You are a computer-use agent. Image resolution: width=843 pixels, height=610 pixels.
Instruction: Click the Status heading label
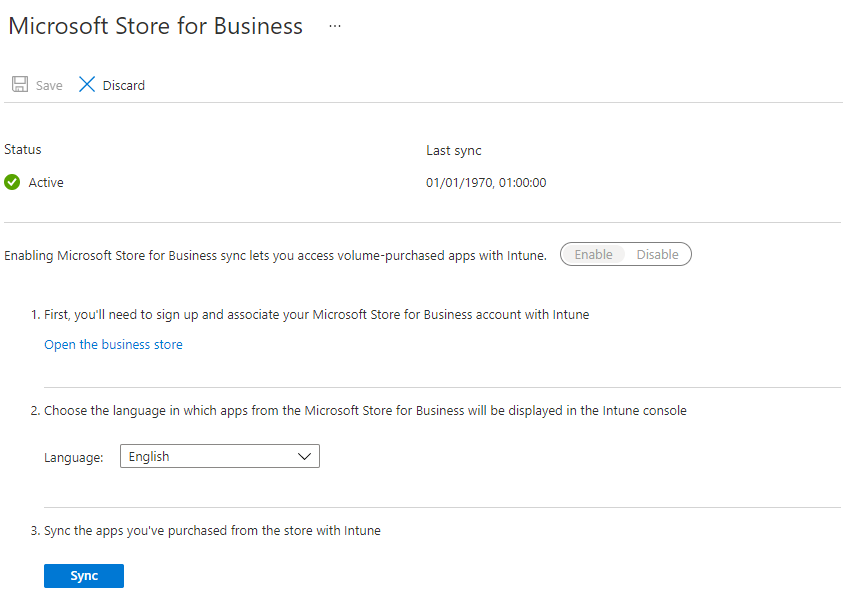pyautogui.click(x=23, y=149)
